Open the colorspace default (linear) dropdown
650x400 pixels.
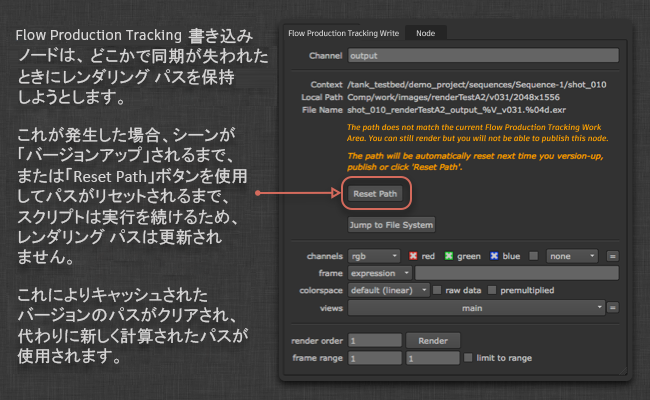point(388,290)
